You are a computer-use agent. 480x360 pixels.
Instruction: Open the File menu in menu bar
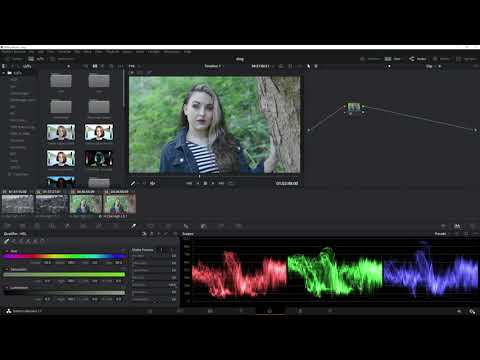[x=31, y=52]
